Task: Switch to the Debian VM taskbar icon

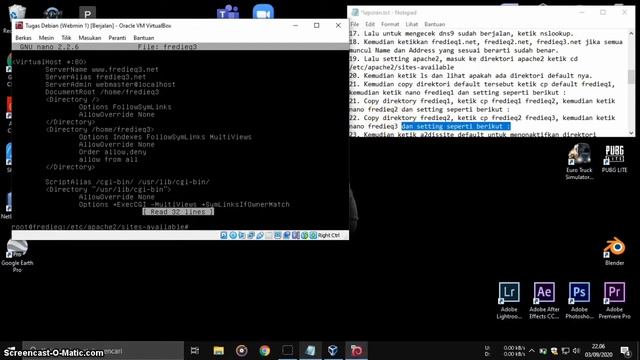Action: pyautogui.click(x=356, y=351)
